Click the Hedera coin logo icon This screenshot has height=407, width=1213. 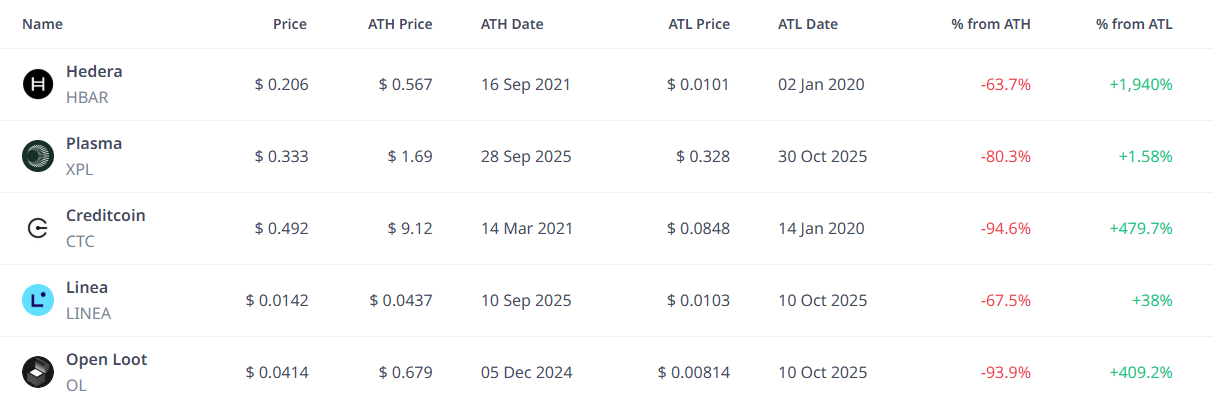[x=38, y=85]
